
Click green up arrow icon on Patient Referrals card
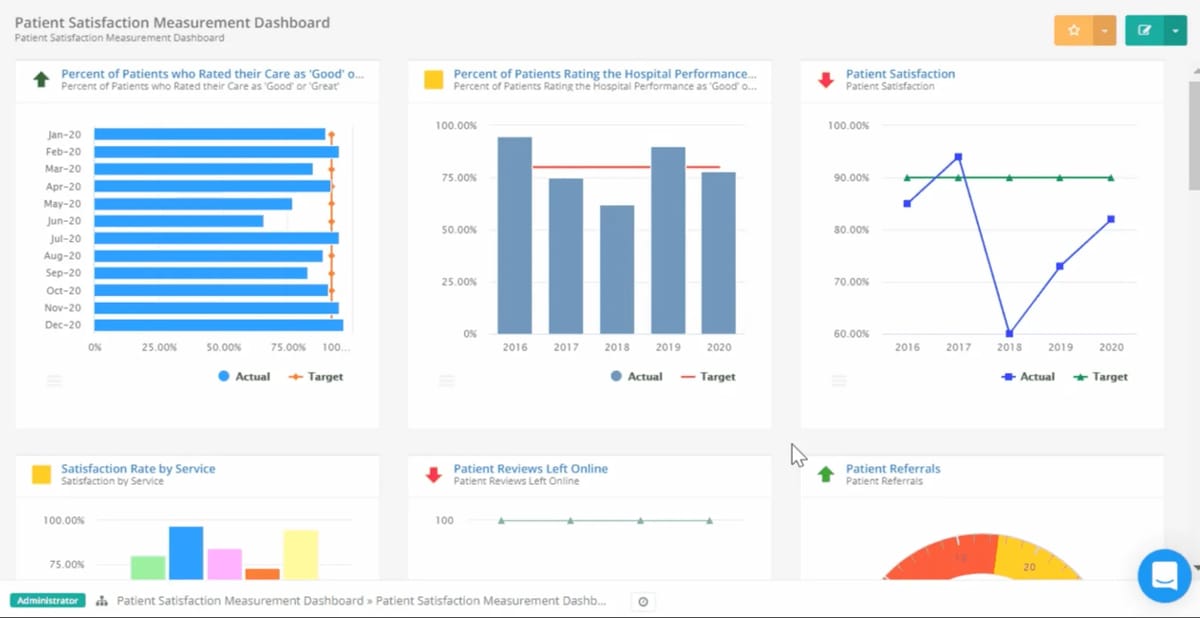826,474
